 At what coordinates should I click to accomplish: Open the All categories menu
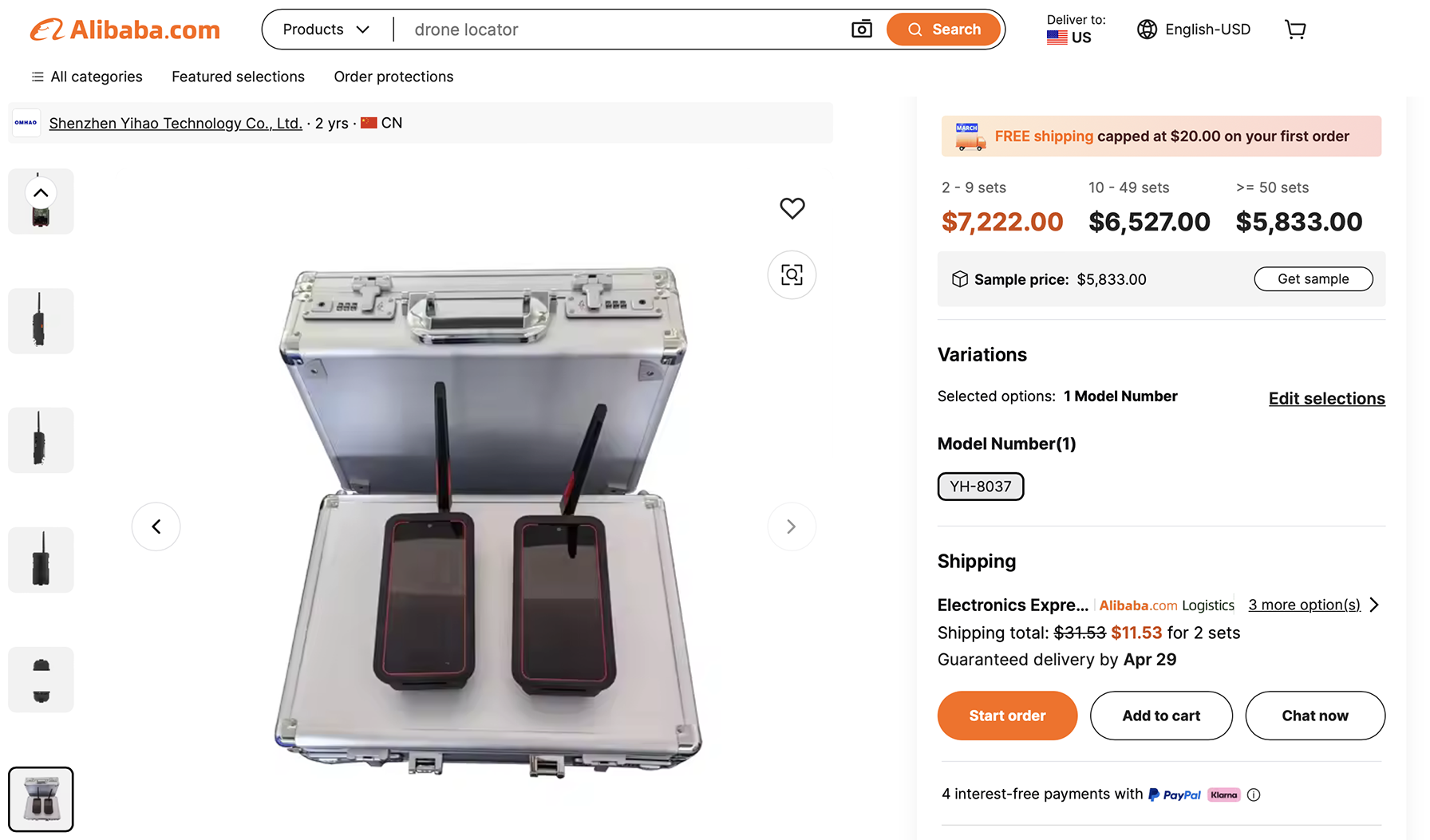pos(87,77)
